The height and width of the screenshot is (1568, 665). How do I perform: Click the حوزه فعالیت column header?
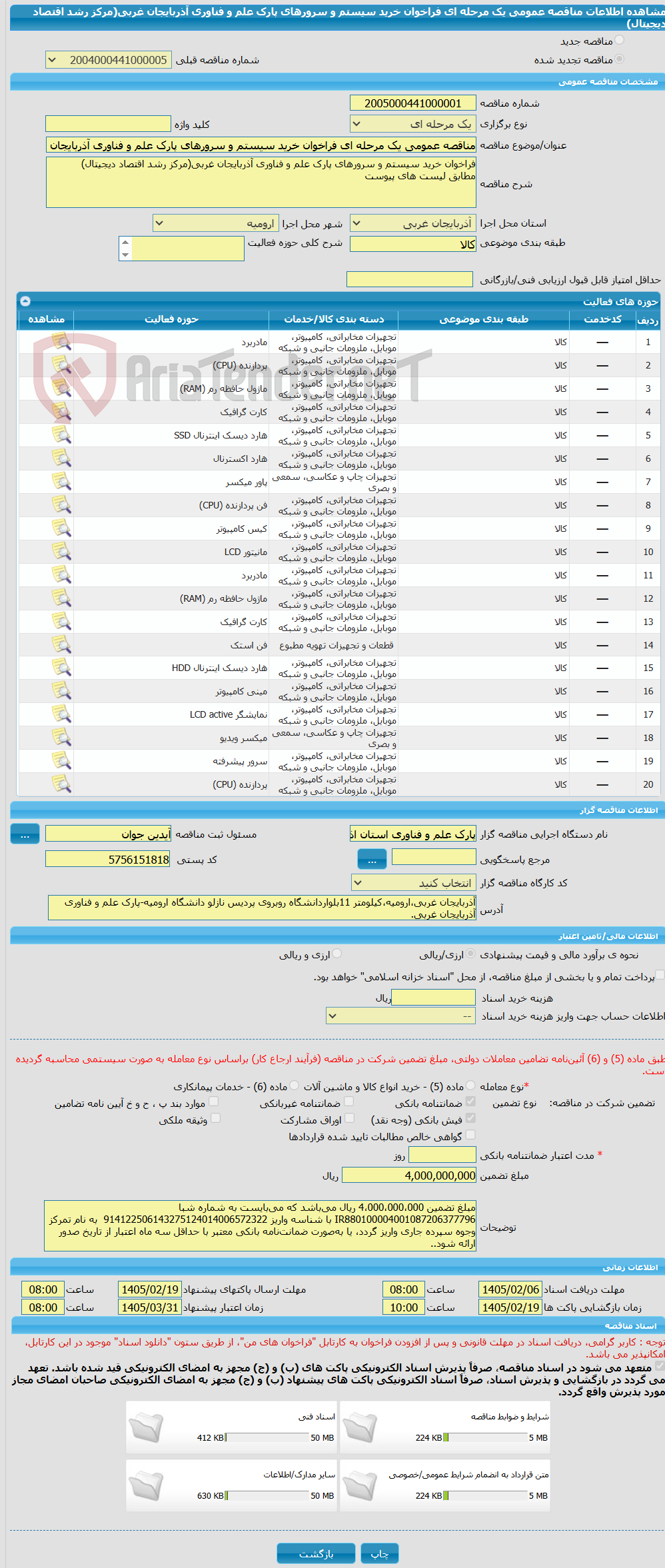[171, 319]
